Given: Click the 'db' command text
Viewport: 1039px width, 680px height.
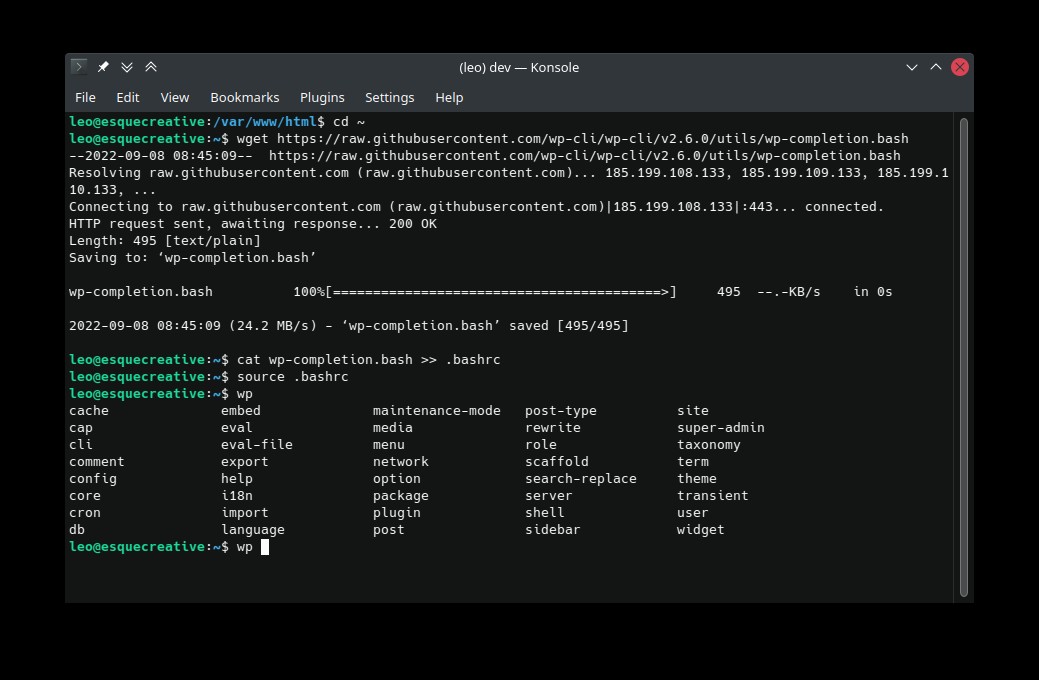Looking at the screenshot, I should [x=77, y=530].
